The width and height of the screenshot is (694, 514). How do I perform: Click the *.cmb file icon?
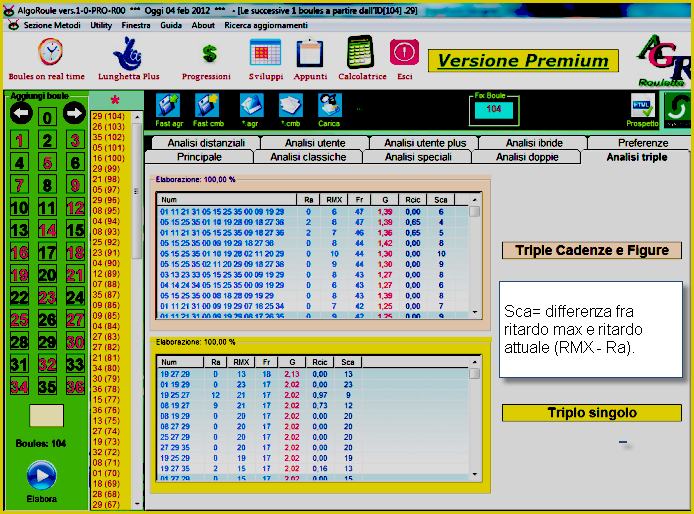290,105
